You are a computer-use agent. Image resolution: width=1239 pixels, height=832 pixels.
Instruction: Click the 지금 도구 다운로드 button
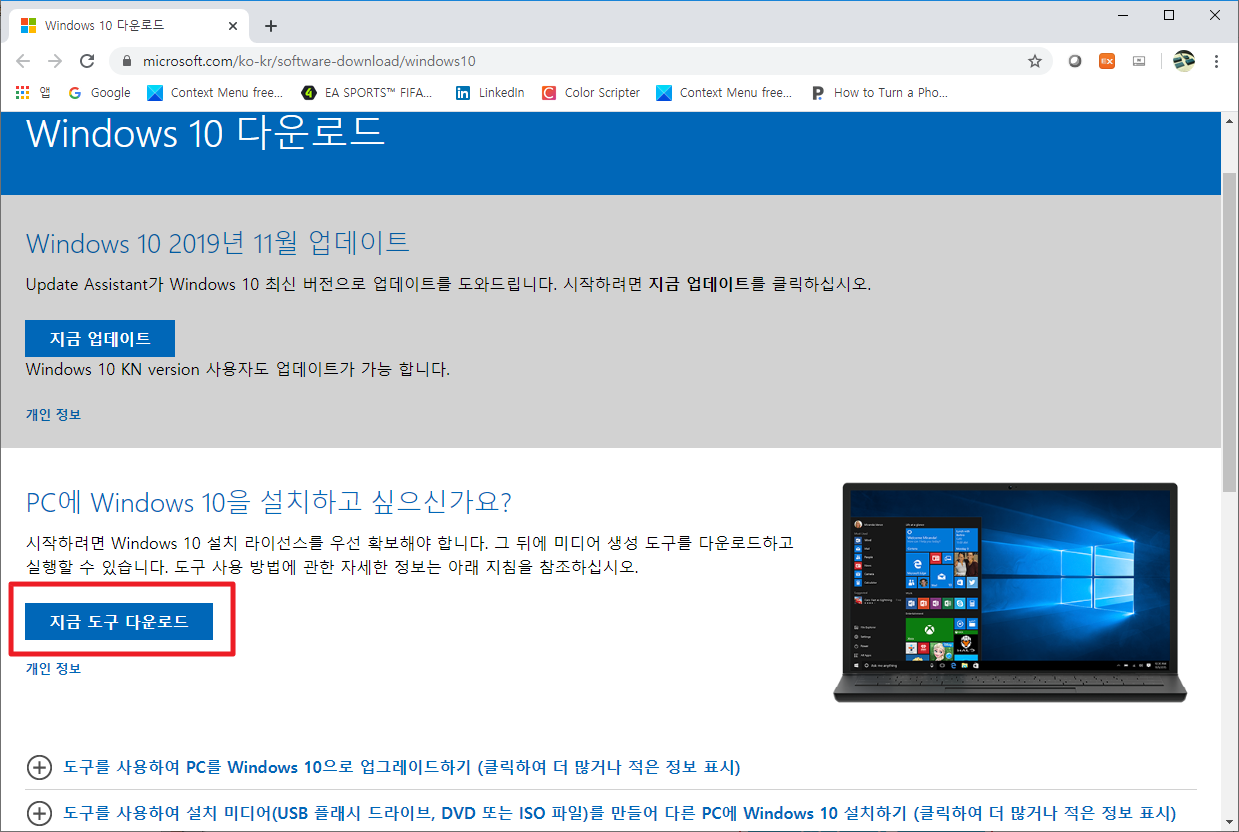(119, 622)
